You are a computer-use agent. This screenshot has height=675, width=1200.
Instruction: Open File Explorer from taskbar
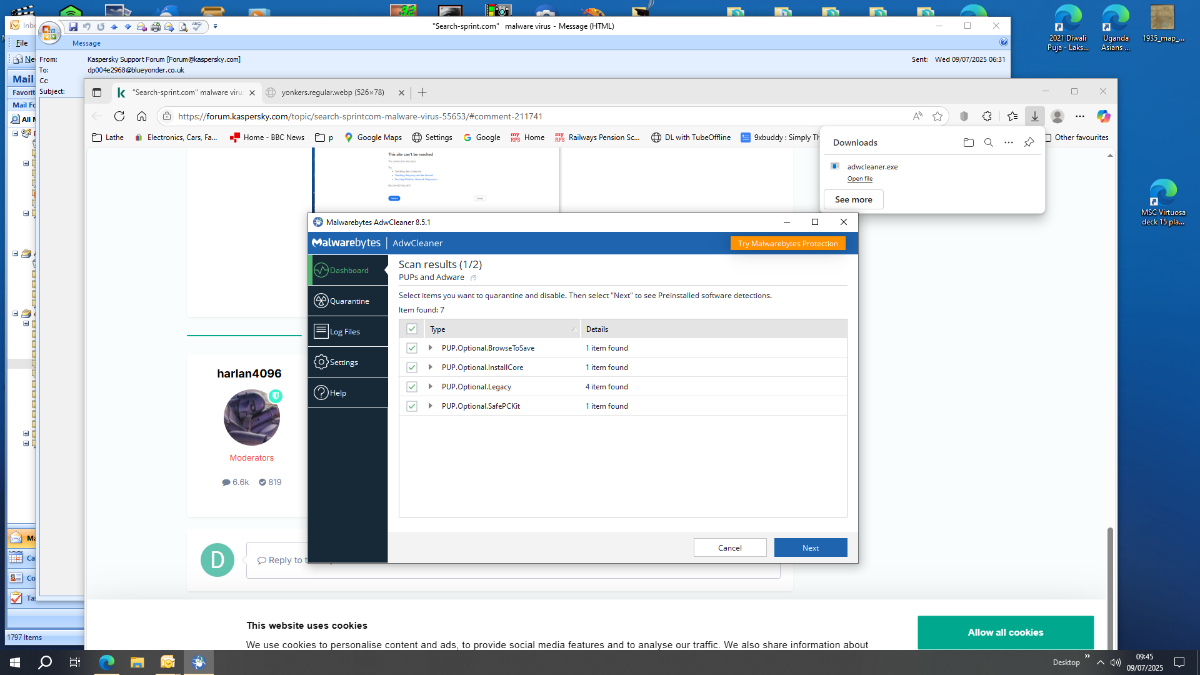(x=137, y=662)
